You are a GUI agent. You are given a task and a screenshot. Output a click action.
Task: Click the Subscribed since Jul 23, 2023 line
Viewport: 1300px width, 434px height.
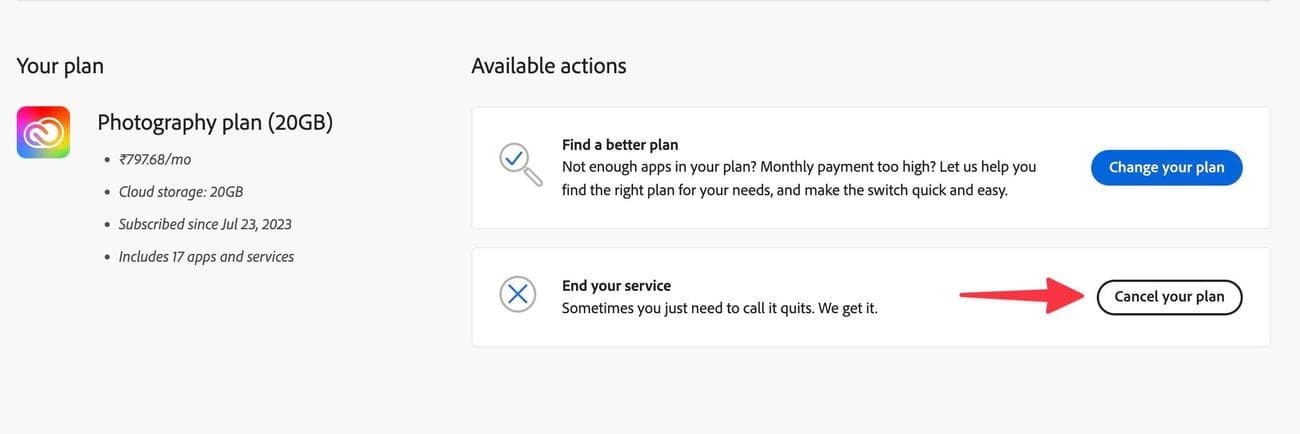point(204,224)
